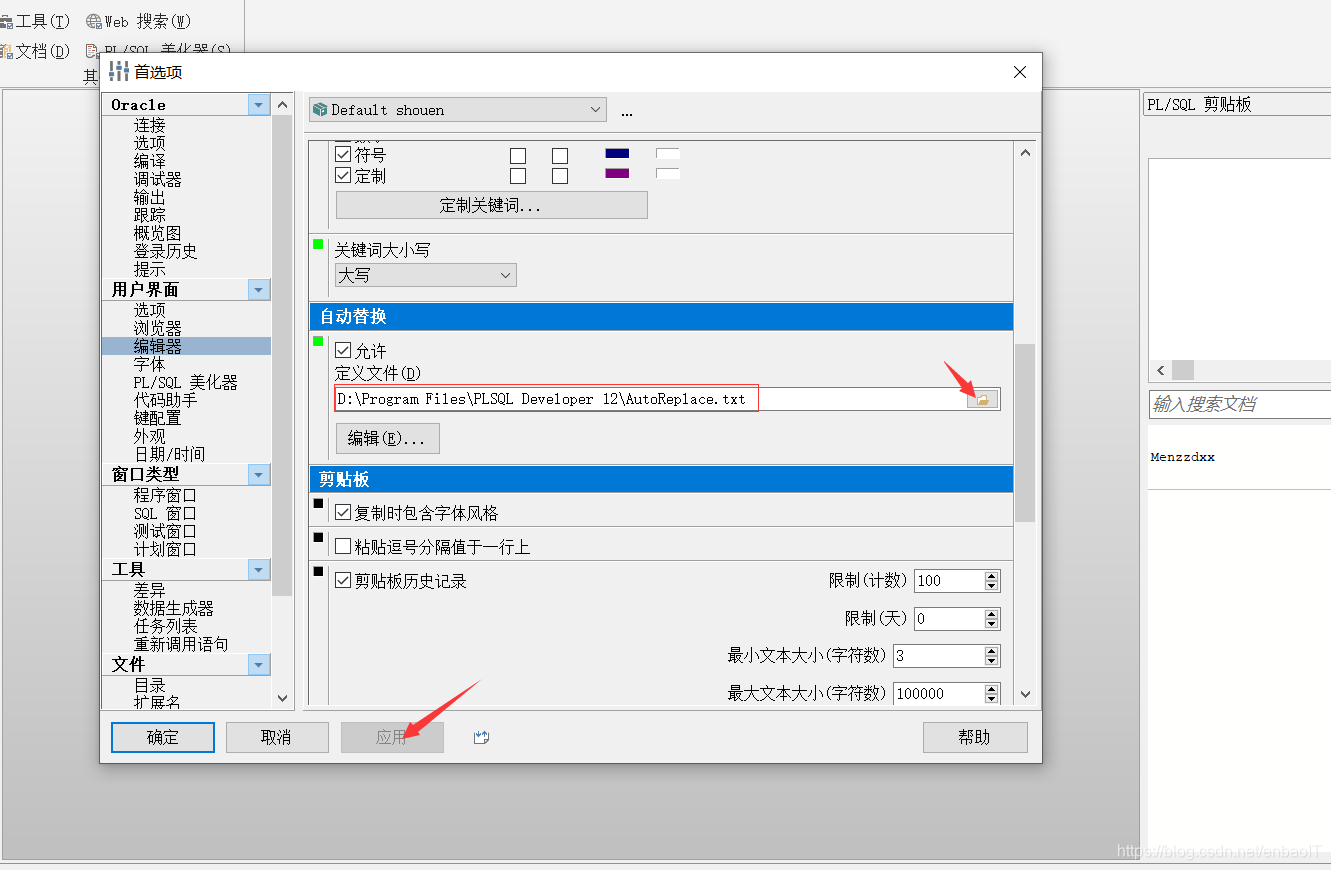Pick the purple text color swatch for 定制
1331x870 pixels.
point(618,174)
